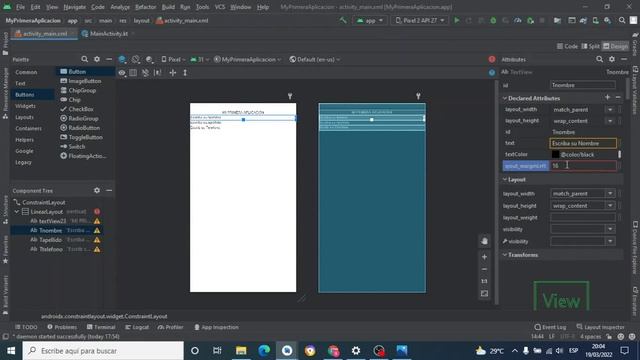This screenshot has height=360, width=640.
Task: Open the Navigate menu
Action: click(x=75, y=7)
